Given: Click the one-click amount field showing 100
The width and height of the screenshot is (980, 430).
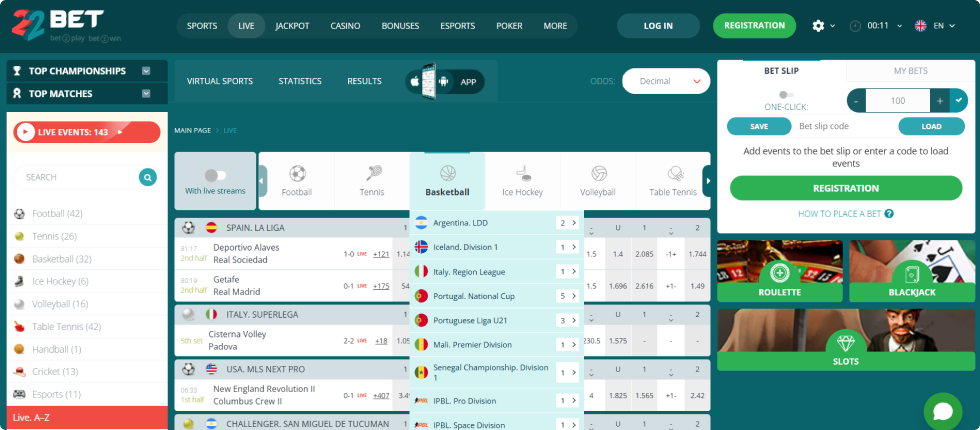Looking at the screenshot, I should [898, 101].
